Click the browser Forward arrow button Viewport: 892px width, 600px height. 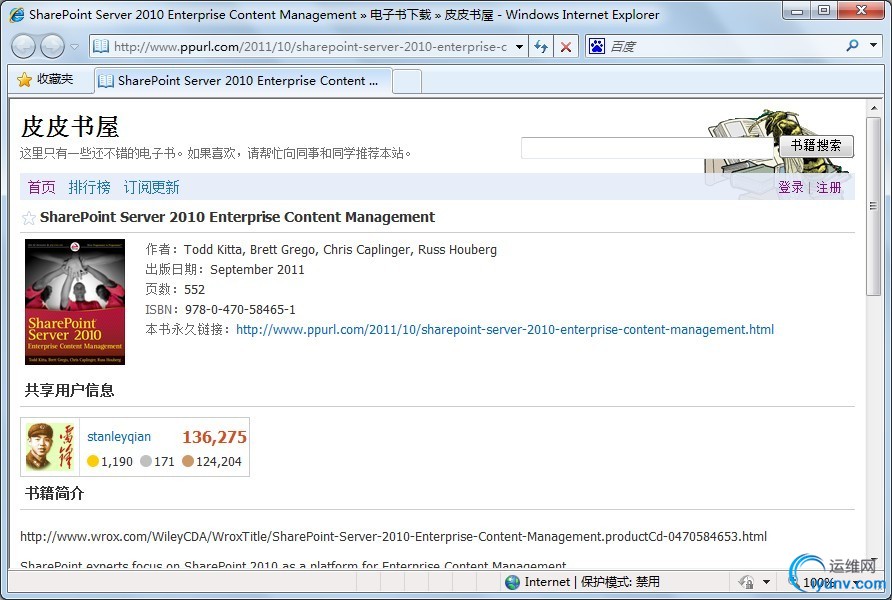[52, 47]
